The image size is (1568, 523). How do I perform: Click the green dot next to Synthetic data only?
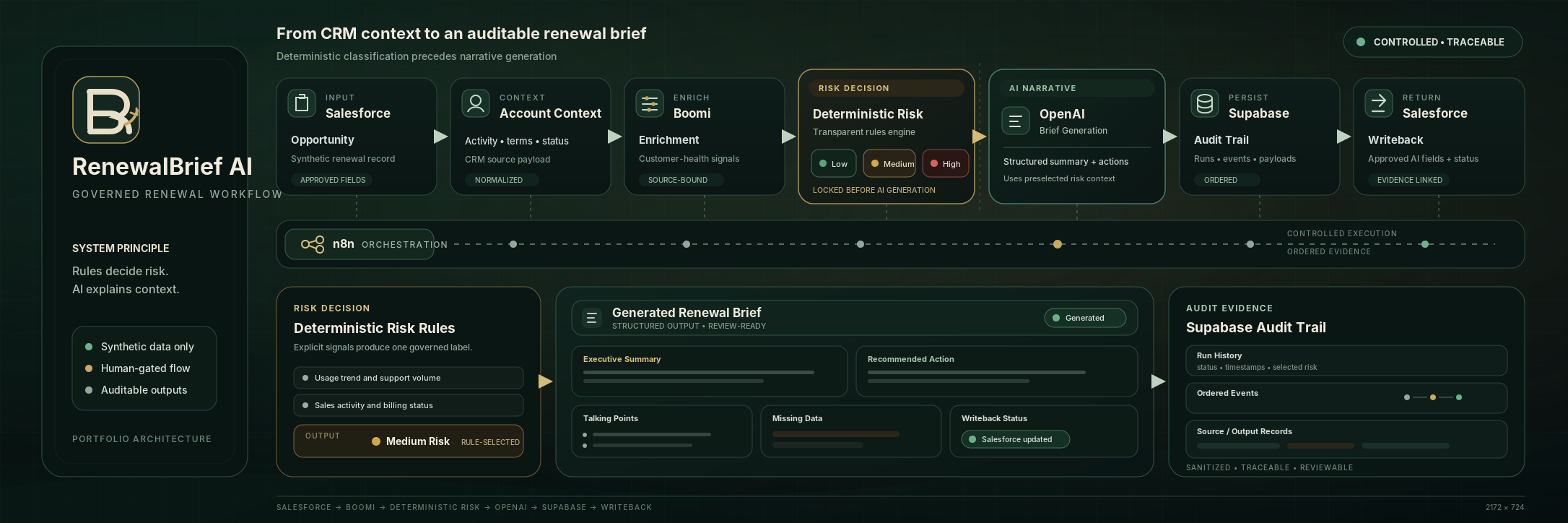click(89, 347)
